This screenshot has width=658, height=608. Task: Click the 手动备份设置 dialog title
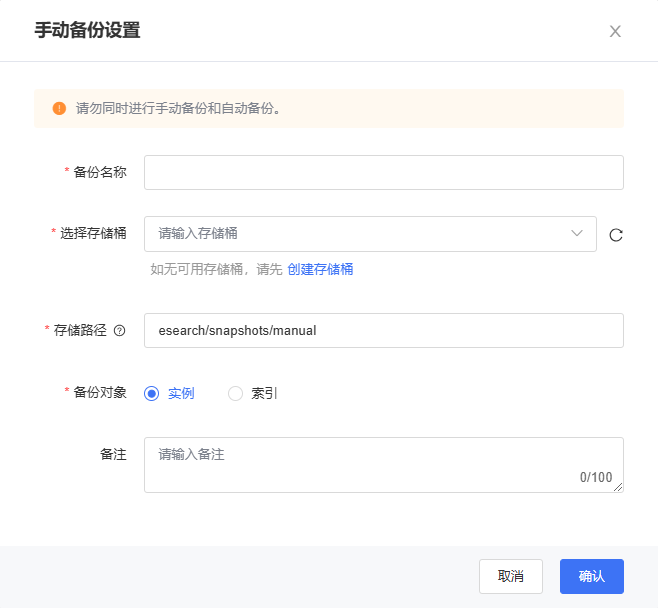click(87, 31)
